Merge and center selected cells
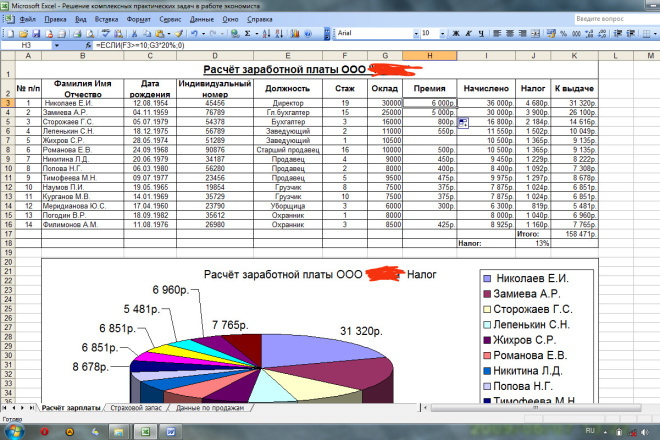 [x=535, y=33]
